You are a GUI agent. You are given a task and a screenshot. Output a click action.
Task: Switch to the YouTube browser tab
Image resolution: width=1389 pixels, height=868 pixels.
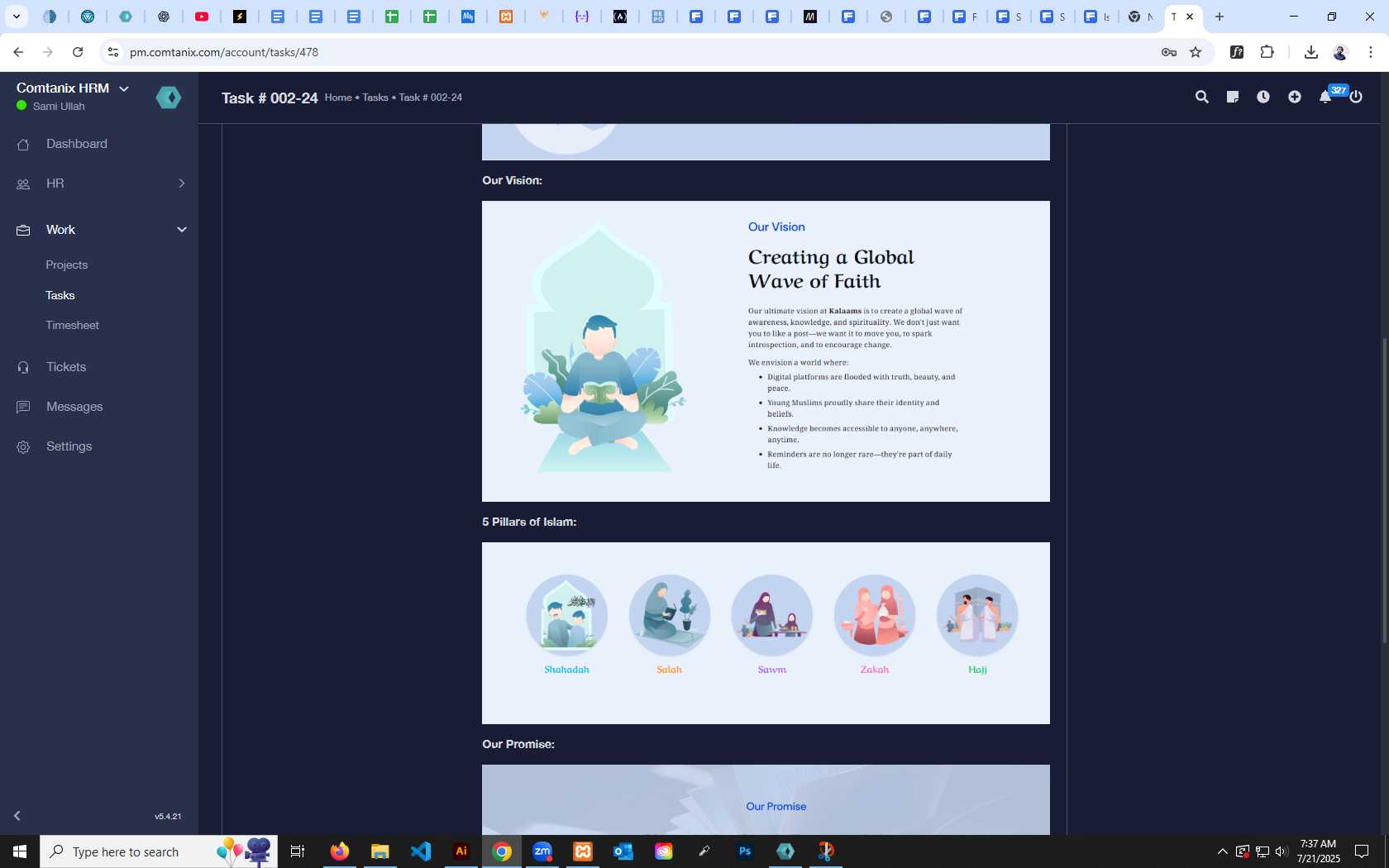tap(202, 17)
